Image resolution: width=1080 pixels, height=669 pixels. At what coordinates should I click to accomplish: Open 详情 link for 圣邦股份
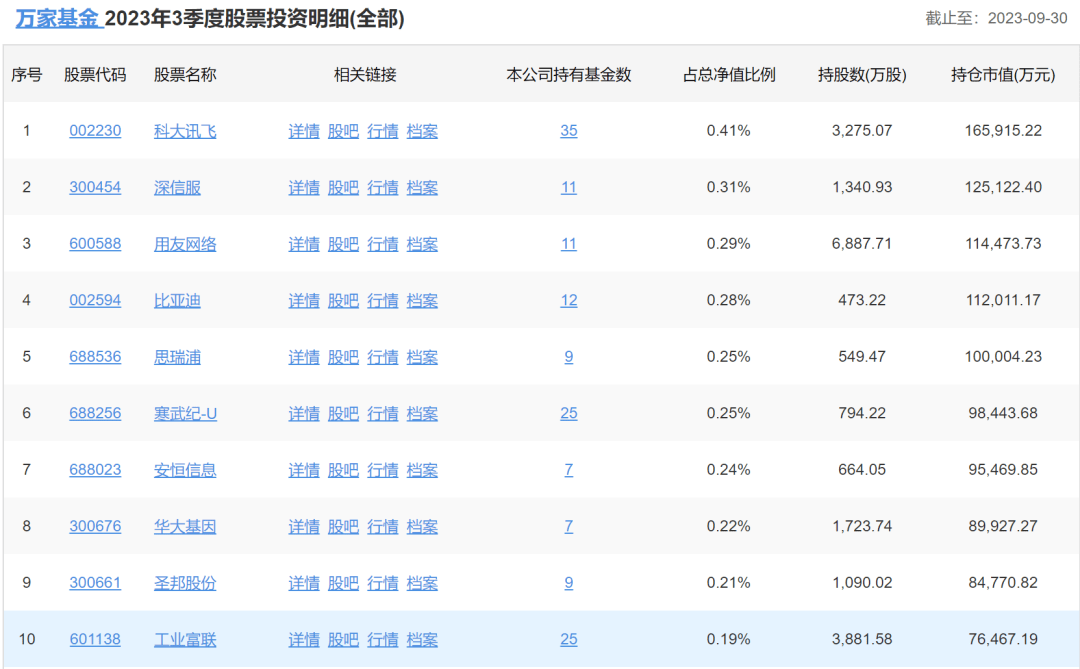click(304, 583)
